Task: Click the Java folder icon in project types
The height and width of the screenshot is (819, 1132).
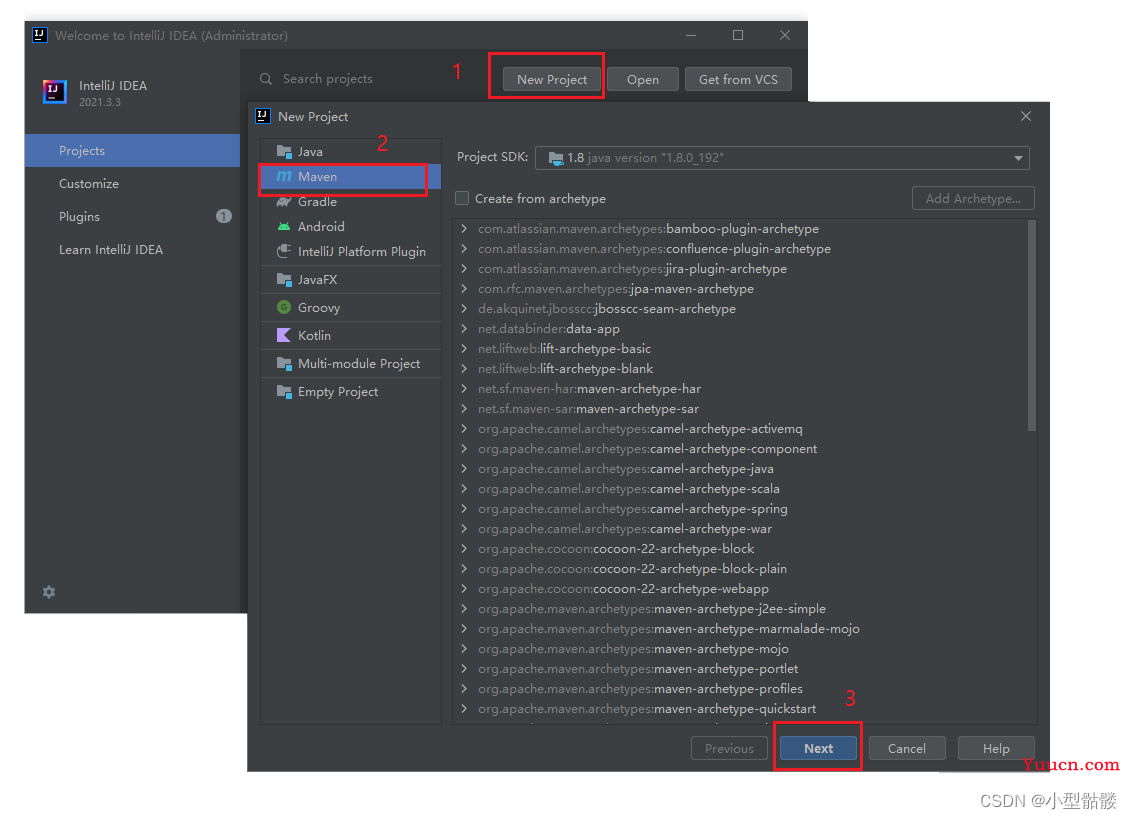Action: [284, 152]
